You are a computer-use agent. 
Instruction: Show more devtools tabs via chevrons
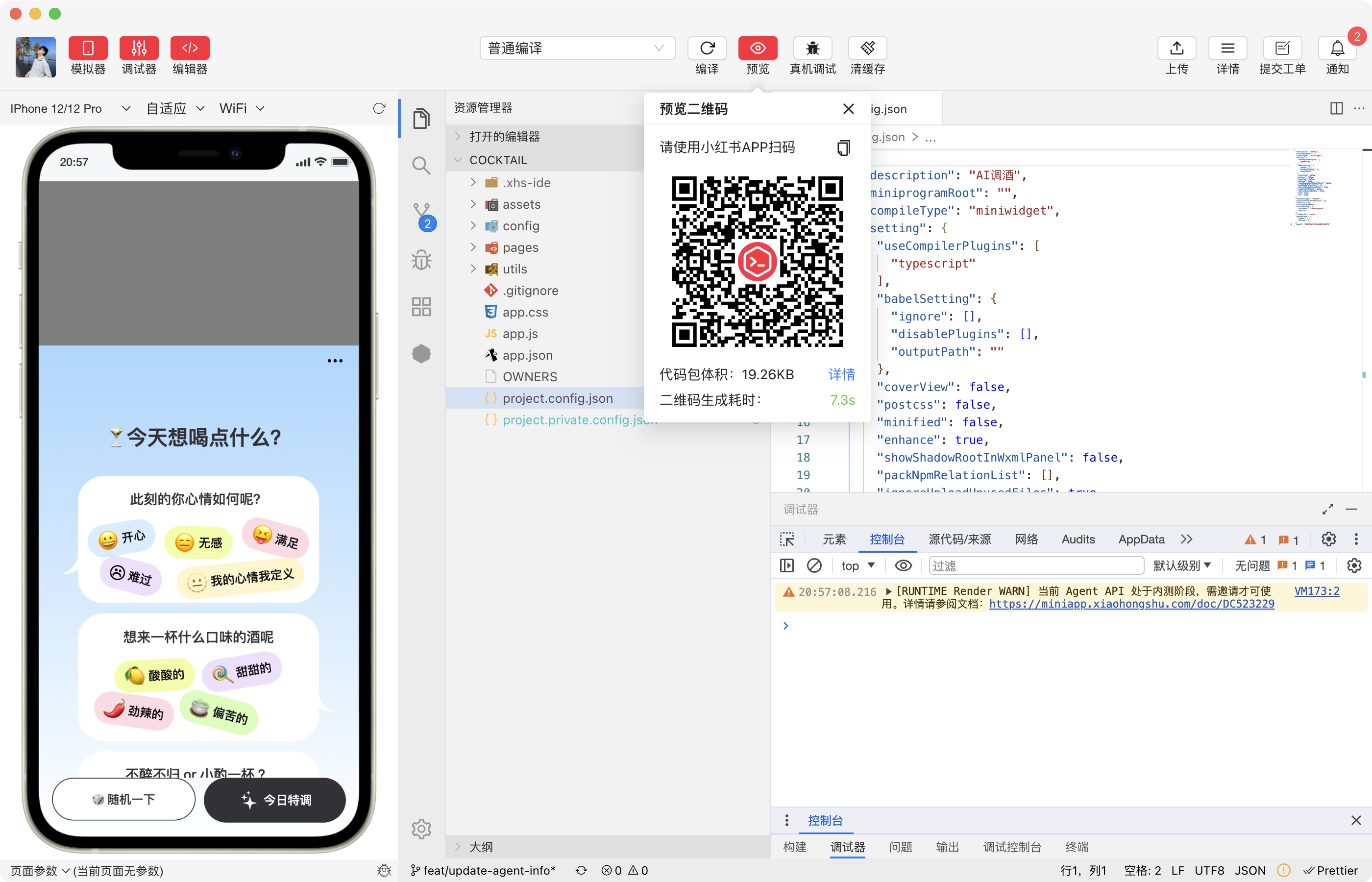(x=1186, y=539)
